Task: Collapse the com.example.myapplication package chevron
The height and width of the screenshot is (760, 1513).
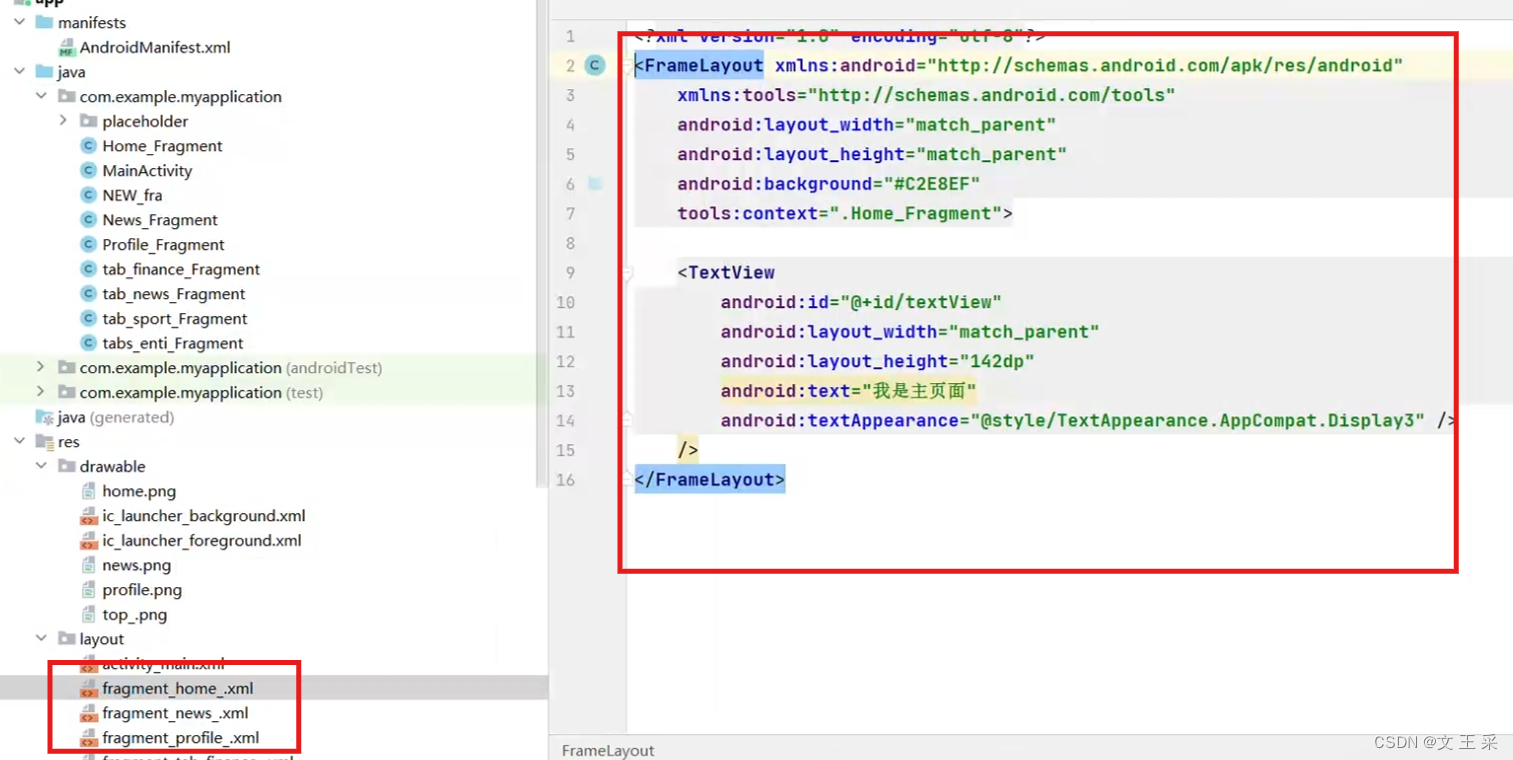Action: coord(41,96)
